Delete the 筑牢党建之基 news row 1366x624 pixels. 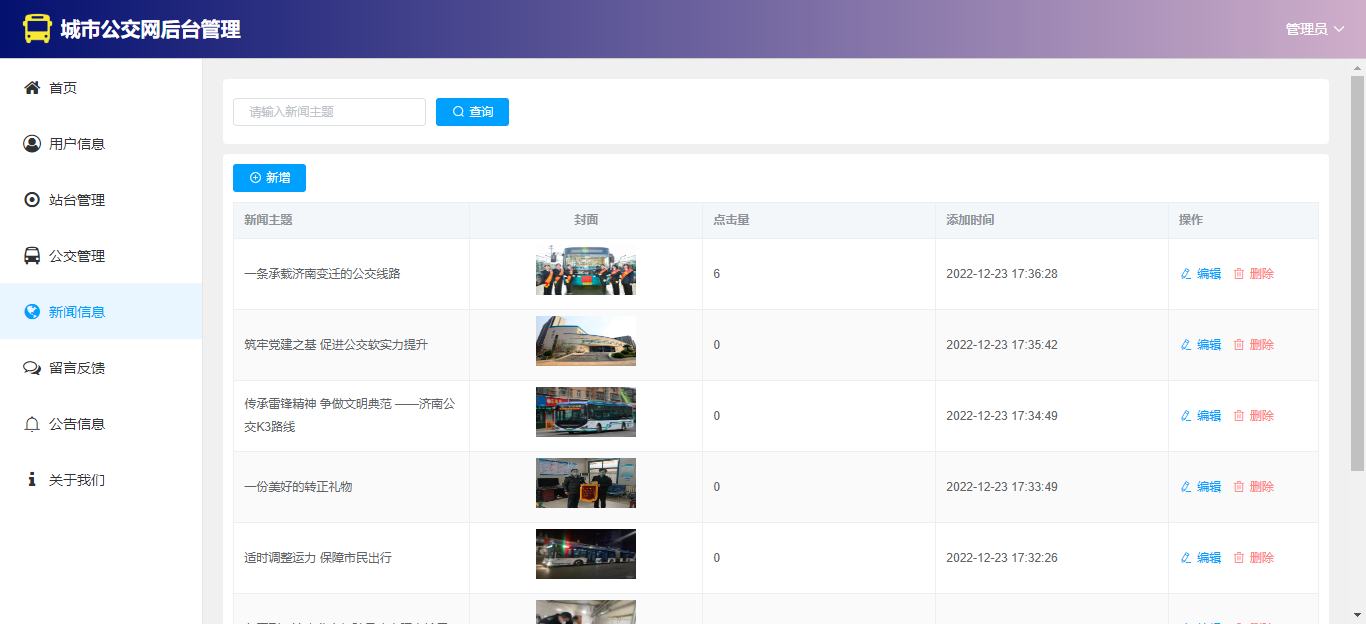(x=1254, y=345)
